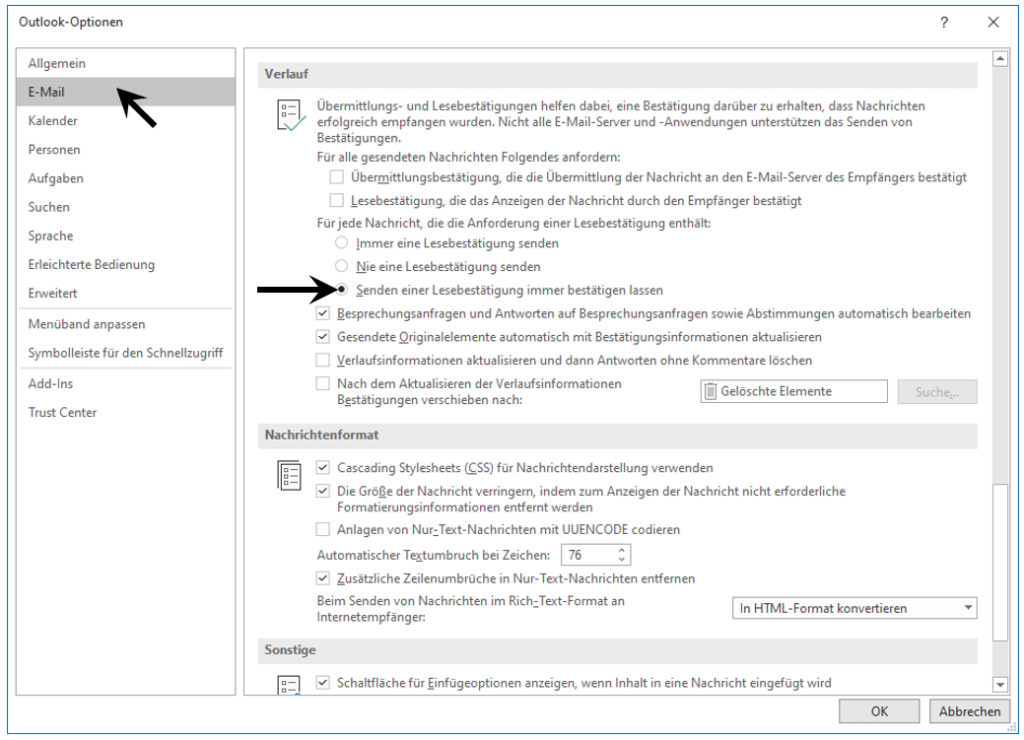Click the Sonstige section icon

point(289,685)
